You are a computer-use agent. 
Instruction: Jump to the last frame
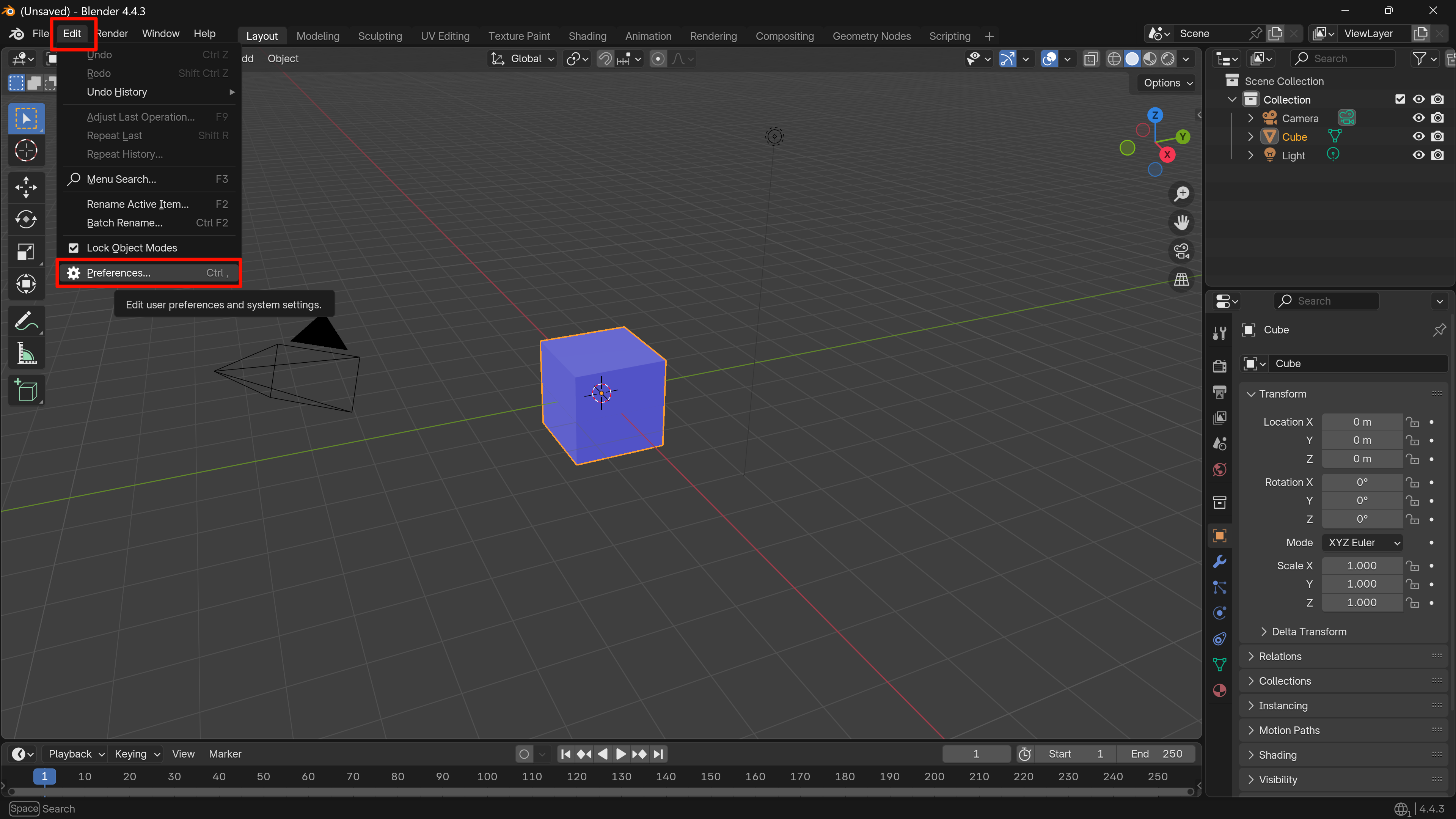pos(658,754)
